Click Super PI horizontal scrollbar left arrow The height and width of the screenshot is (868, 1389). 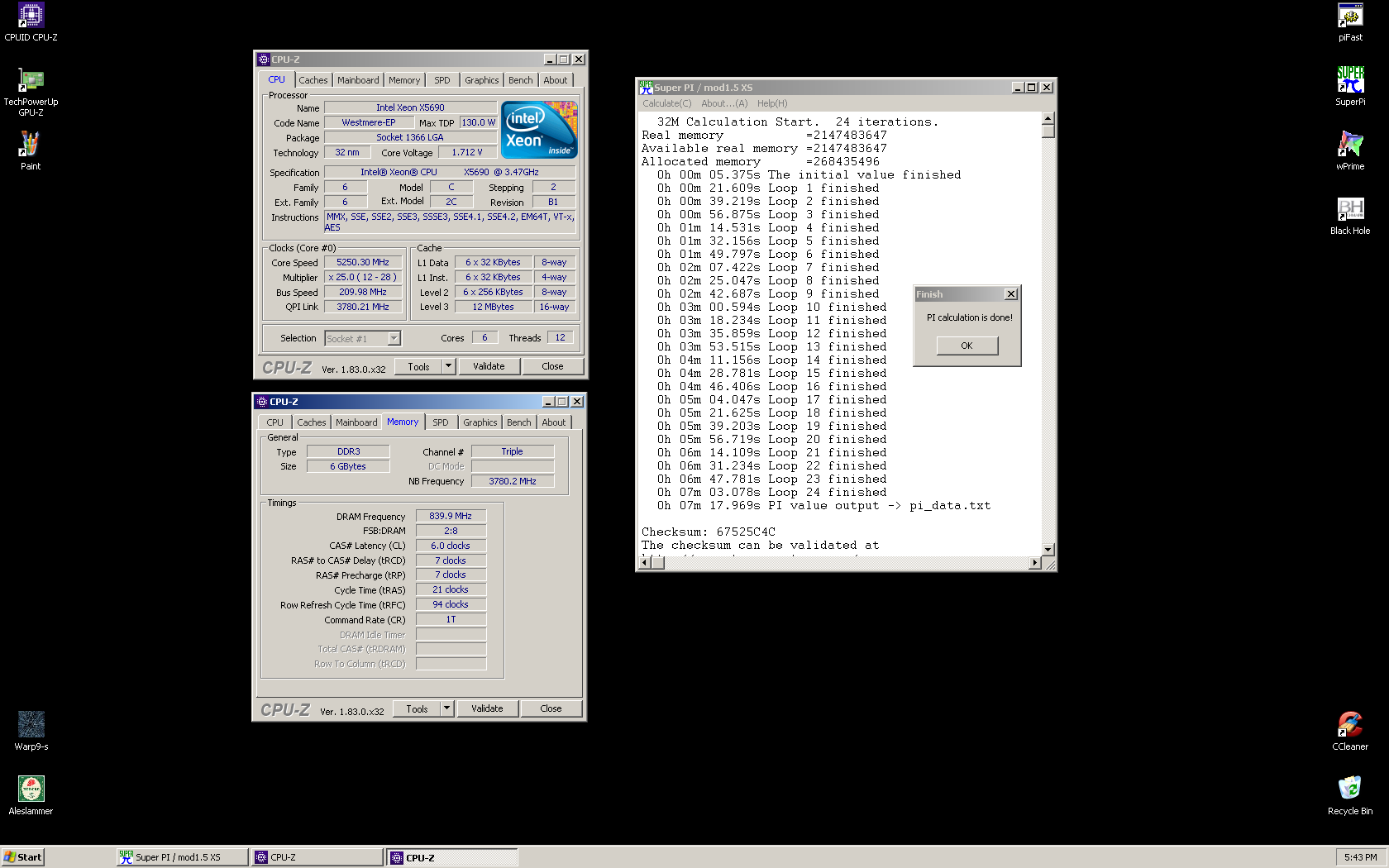(x=645, y=563)
